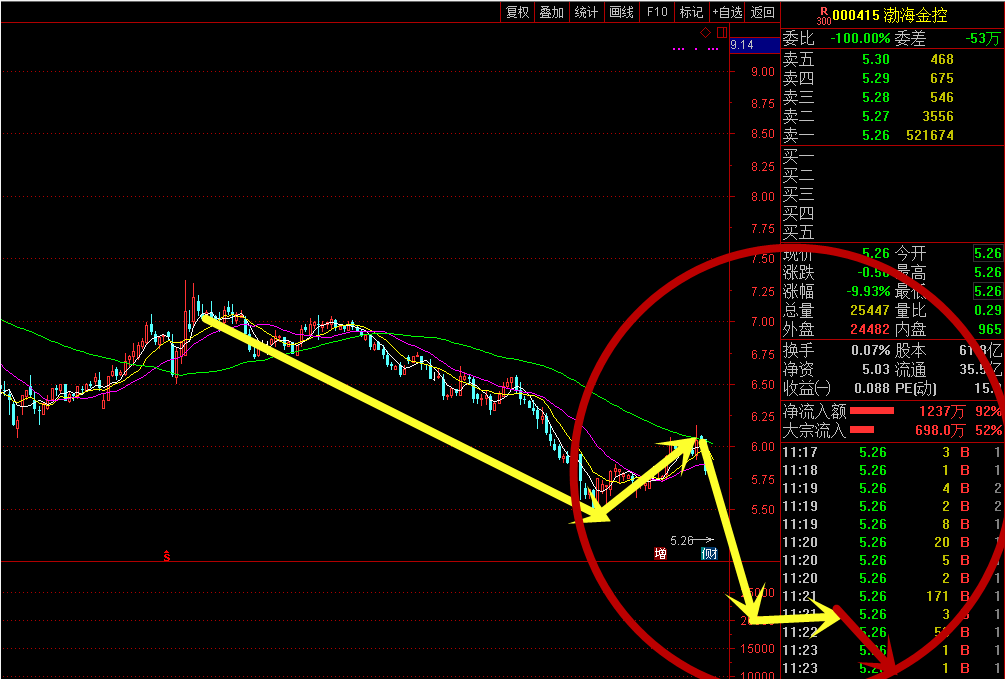Click stock code 000415
The width and height of the screenshot is (1005, 679).
click(x=856, y=15)
